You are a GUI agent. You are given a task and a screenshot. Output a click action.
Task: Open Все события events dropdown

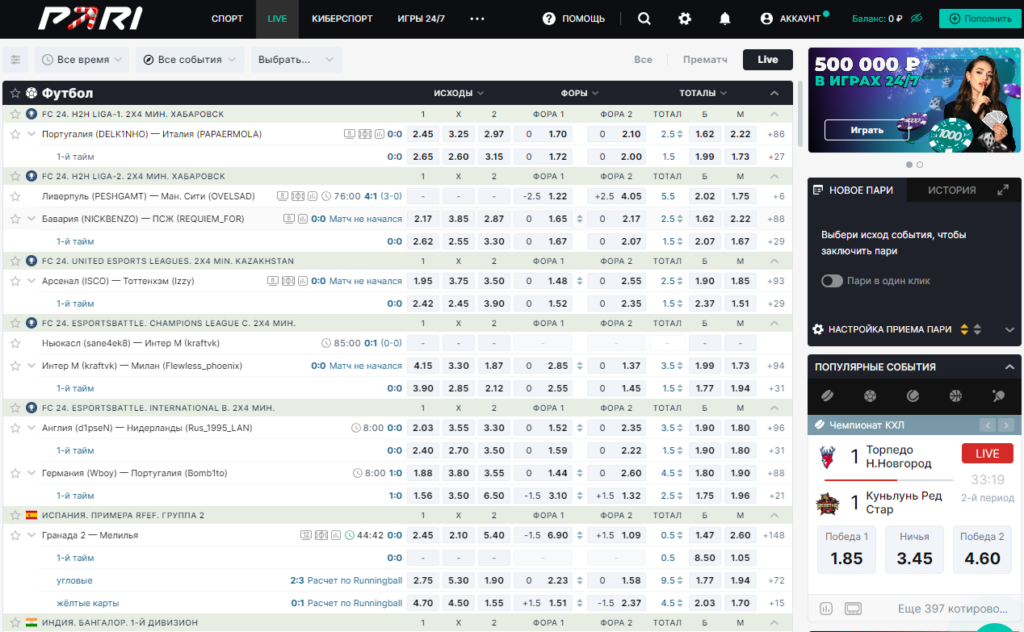point(190,59)
